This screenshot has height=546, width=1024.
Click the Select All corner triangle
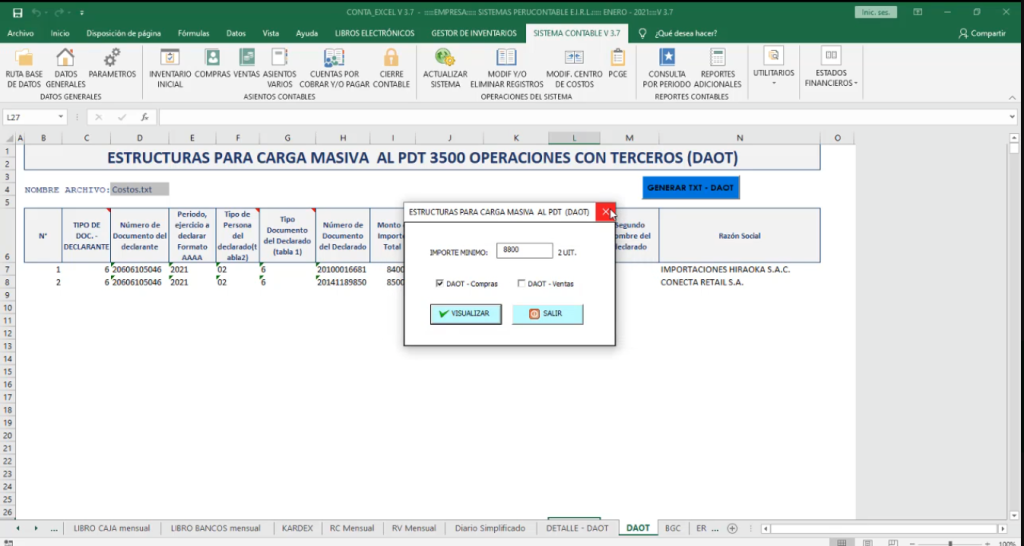8,138
